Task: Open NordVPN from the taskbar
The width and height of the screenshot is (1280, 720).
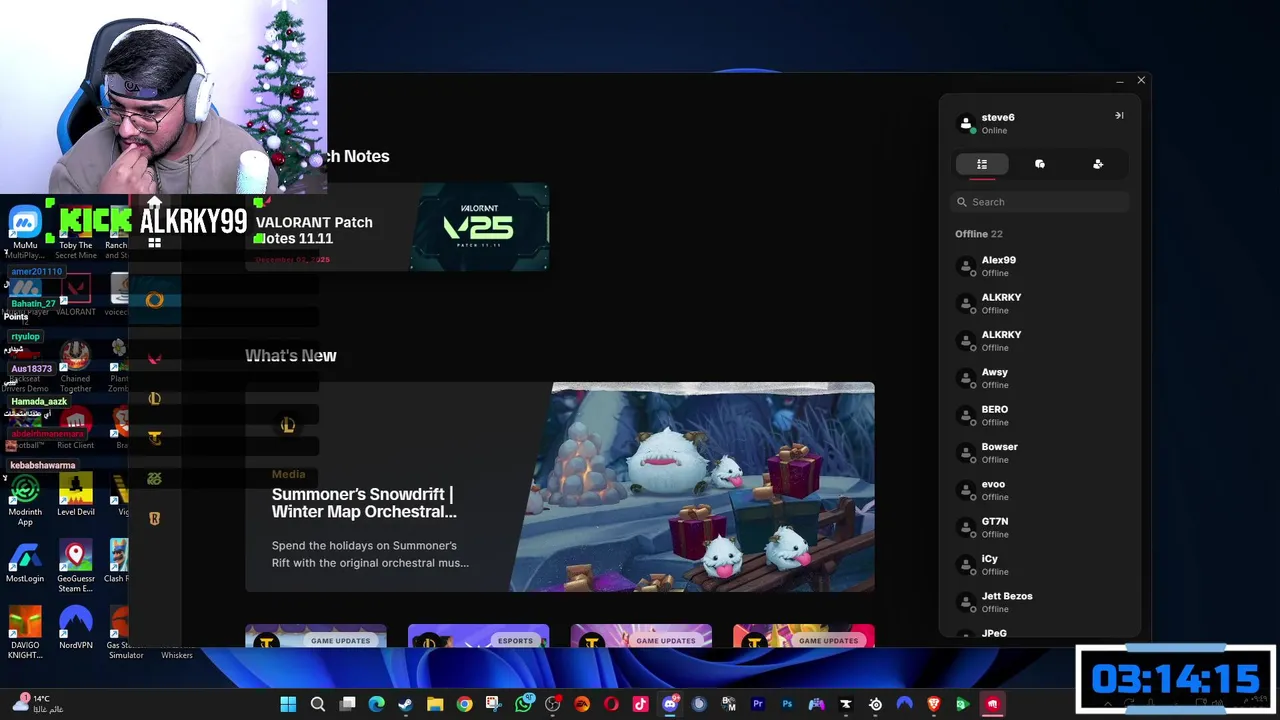Action: pos(904,704)
